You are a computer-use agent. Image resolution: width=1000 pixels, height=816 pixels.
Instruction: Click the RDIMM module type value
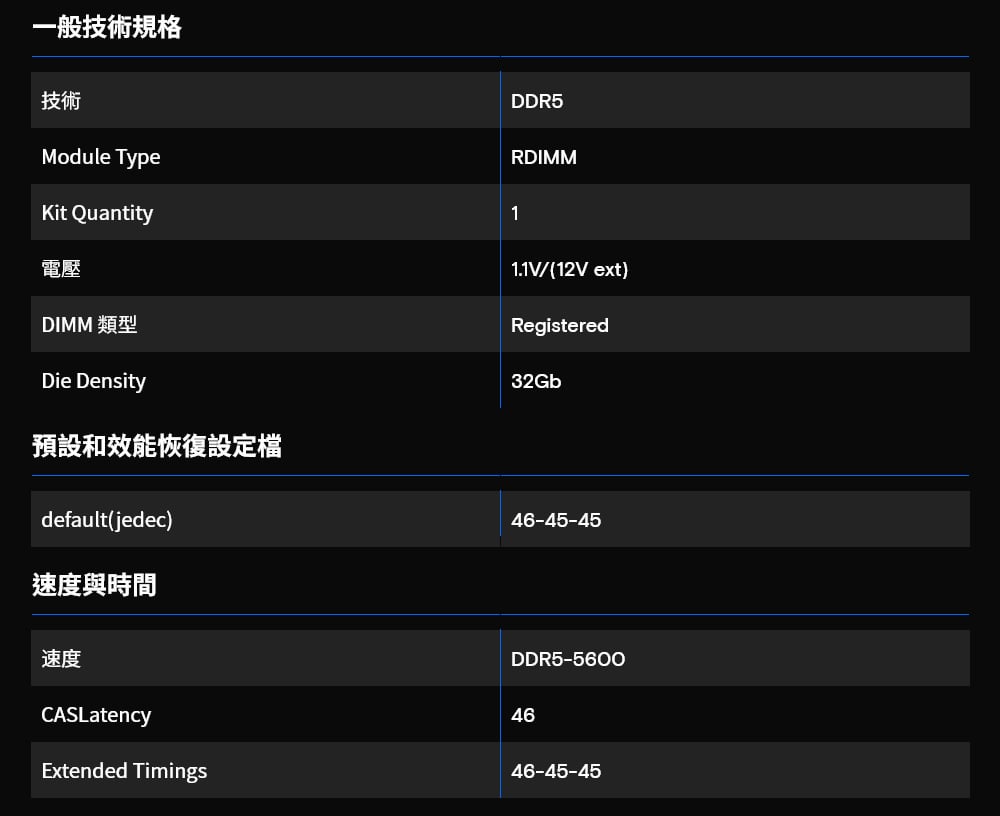pos(544,158)
